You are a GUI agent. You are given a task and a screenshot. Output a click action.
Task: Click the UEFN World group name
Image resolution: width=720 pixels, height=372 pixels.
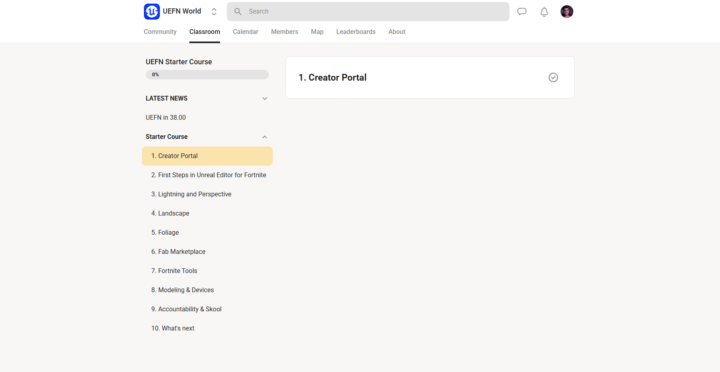(182, 11)
